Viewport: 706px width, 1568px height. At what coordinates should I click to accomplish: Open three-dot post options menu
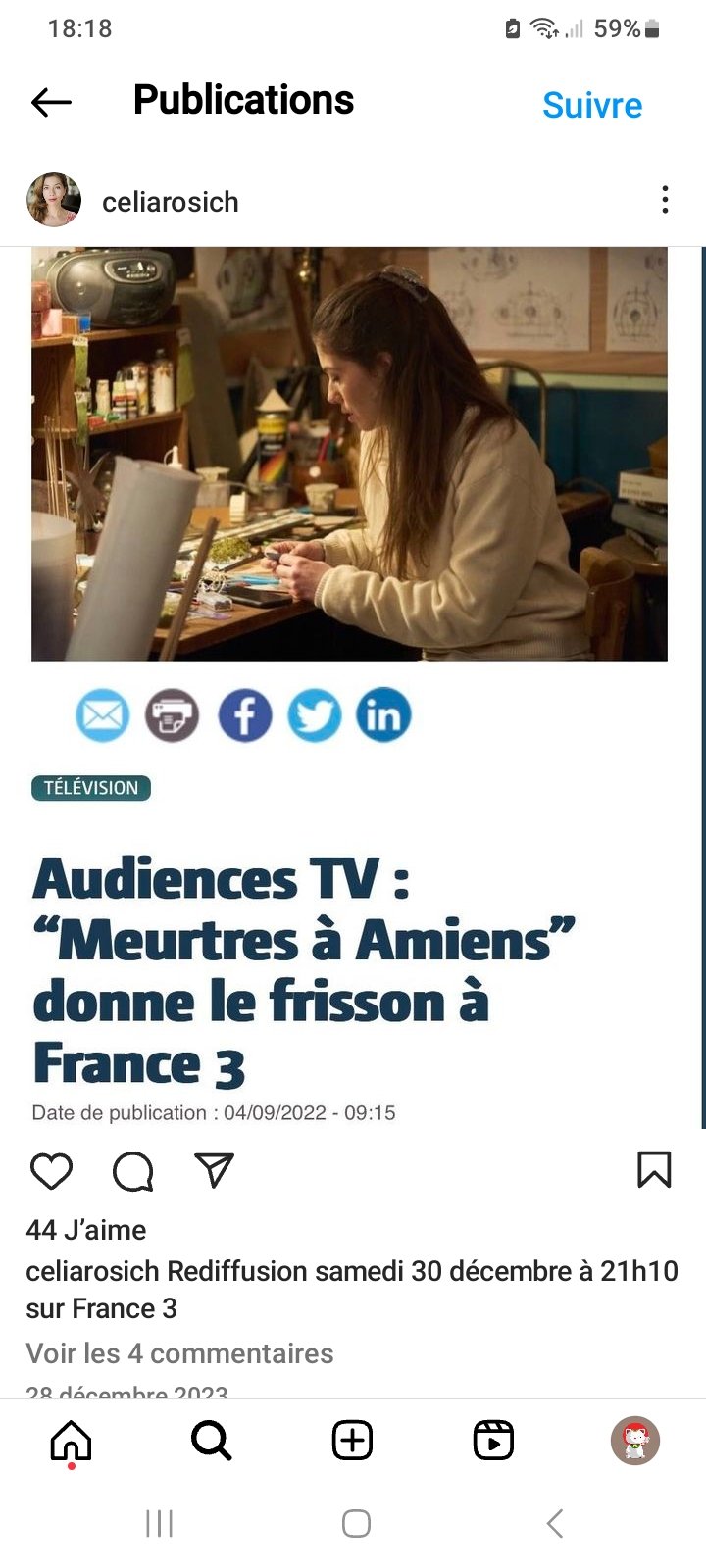point(665,200)
